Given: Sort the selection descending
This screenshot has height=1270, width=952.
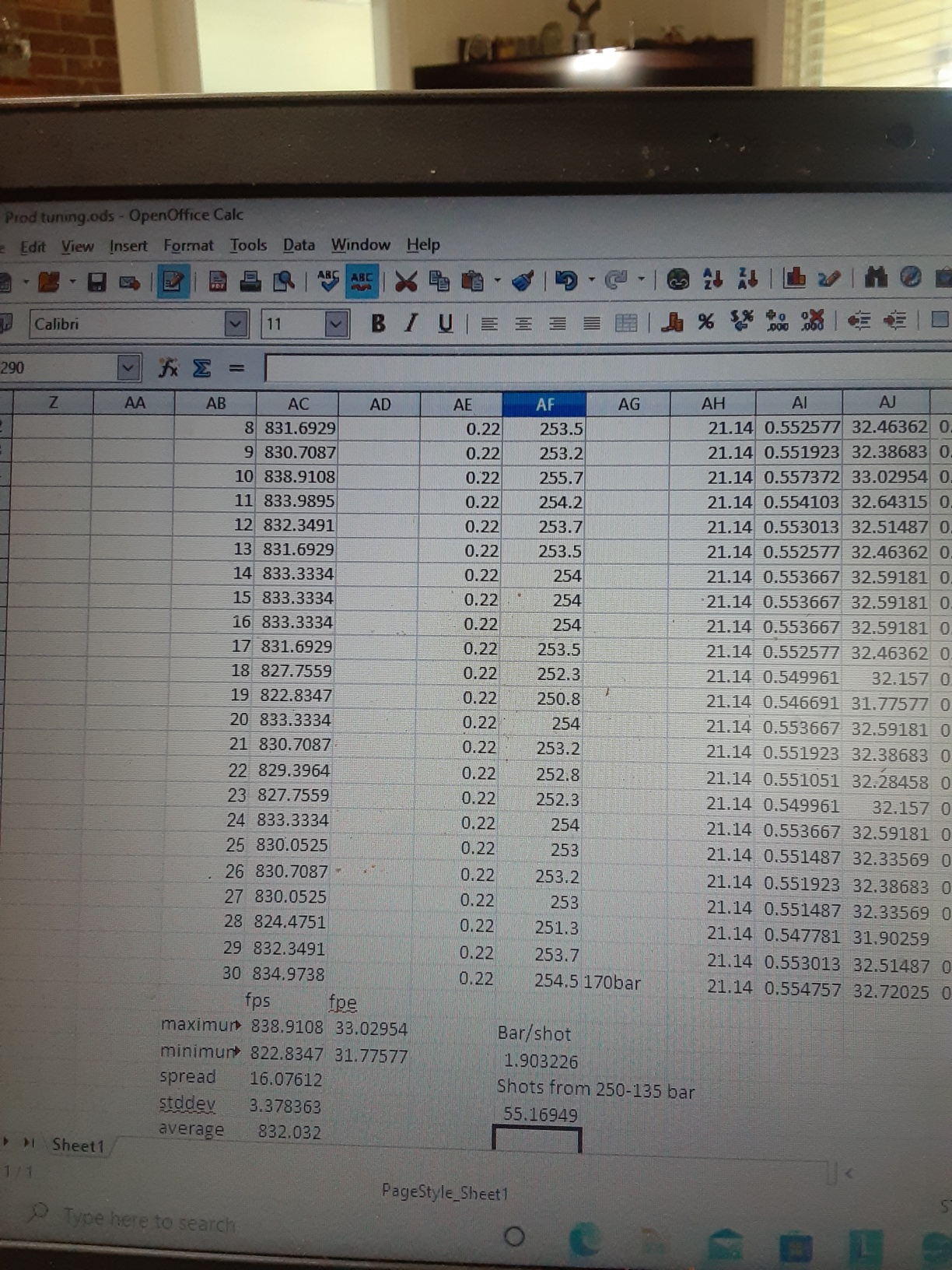Looking at the screenshot, I should coord(747,278).
